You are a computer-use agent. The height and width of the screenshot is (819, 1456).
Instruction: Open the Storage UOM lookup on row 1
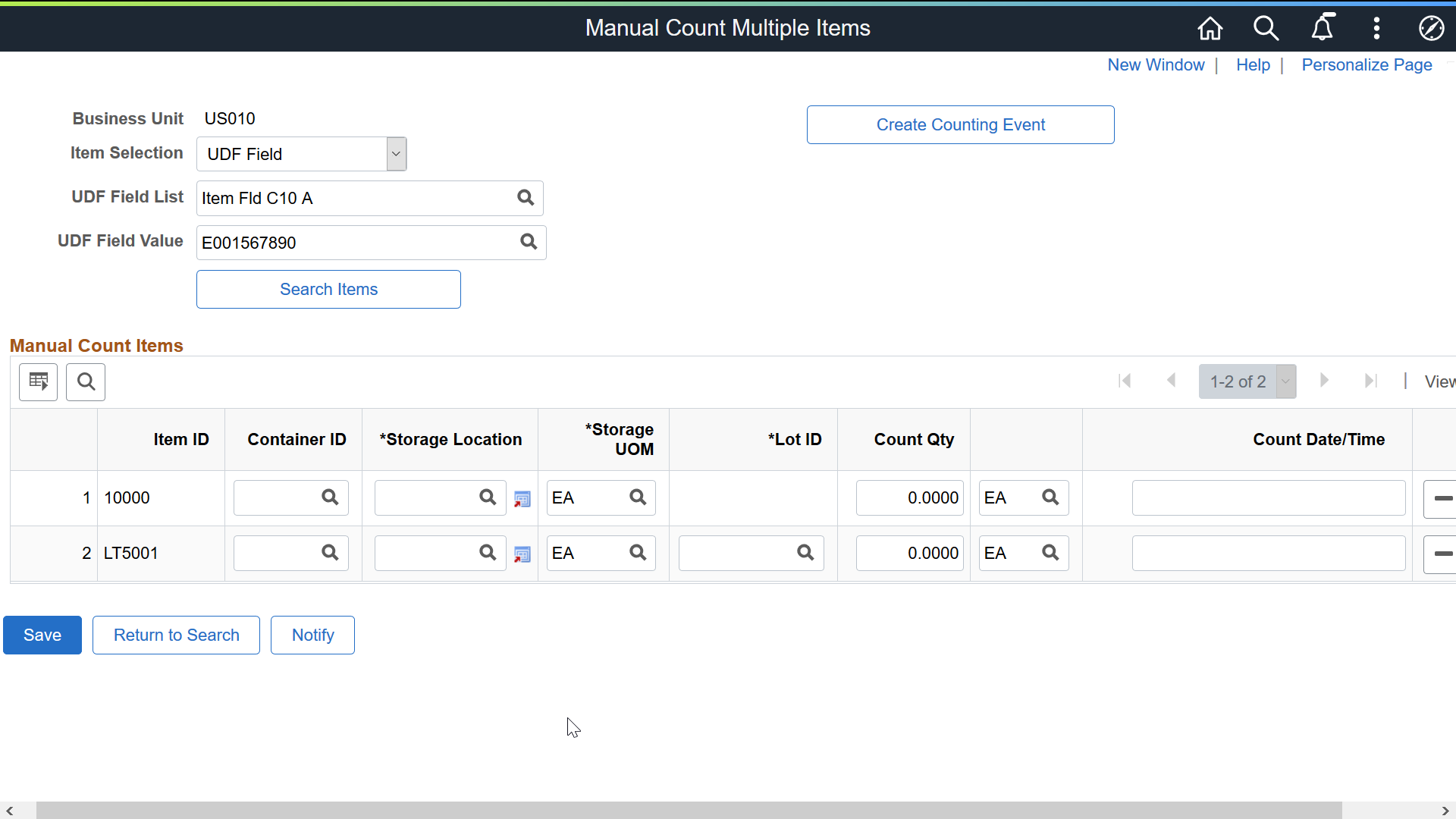637,497
